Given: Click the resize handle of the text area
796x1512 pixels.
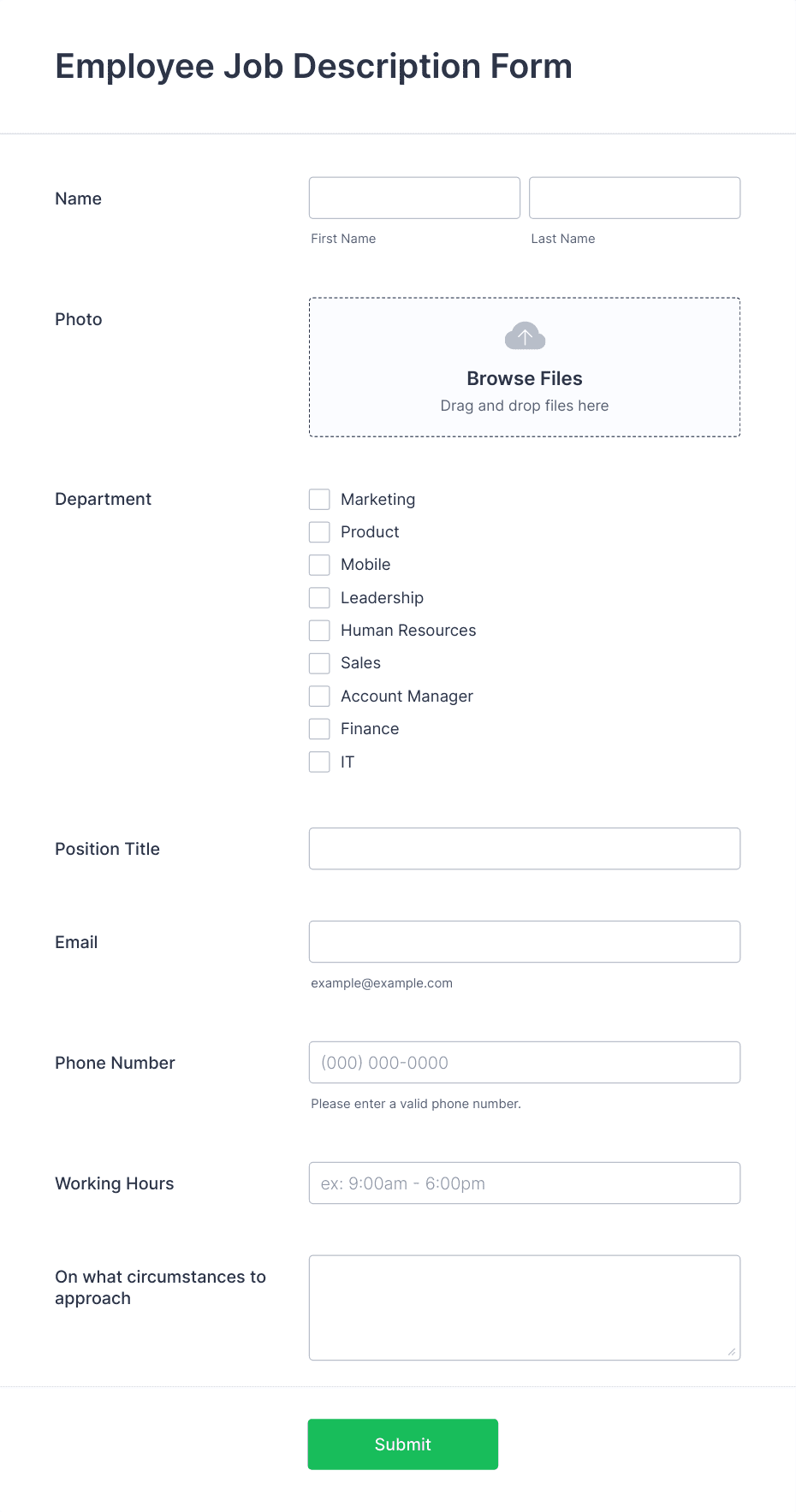Looking at the screenshot, I should coord(732,1351).
